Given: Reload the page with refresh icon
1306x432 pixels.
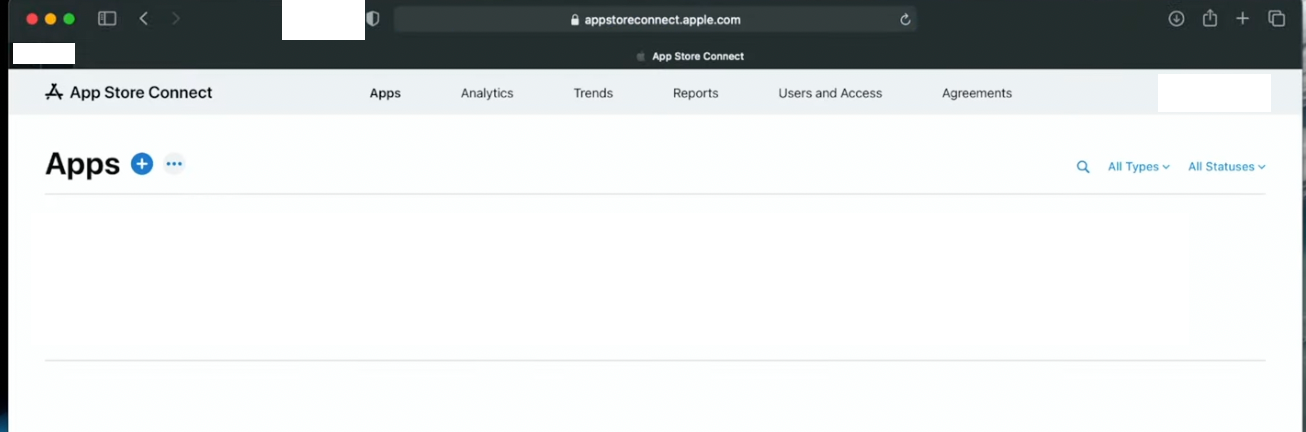Looking at the screenshot, I should 905,19.
